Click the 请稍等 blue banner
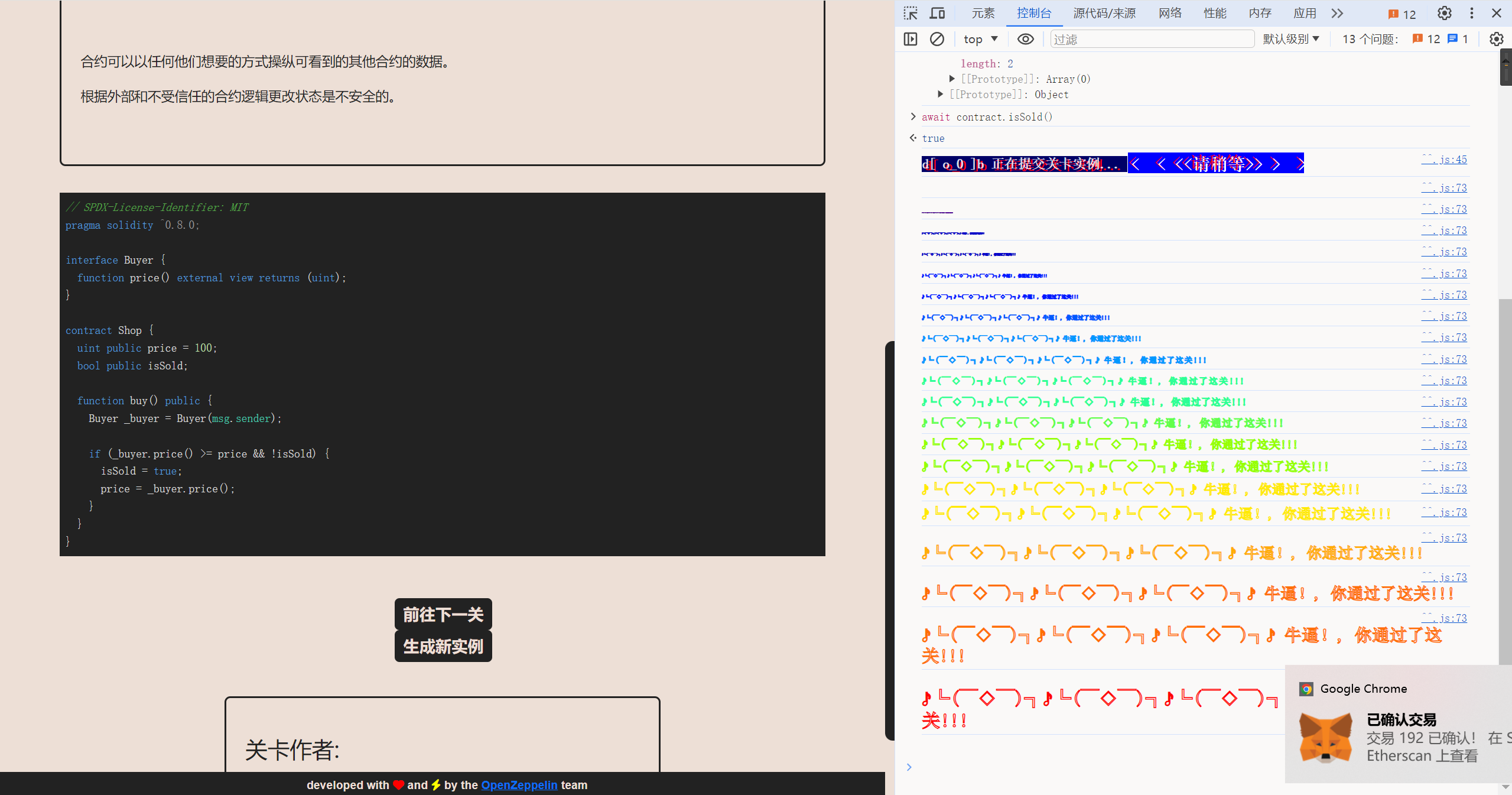Image resolution: width=1512 pixels, height=795 pixels. click(1216, 164)
